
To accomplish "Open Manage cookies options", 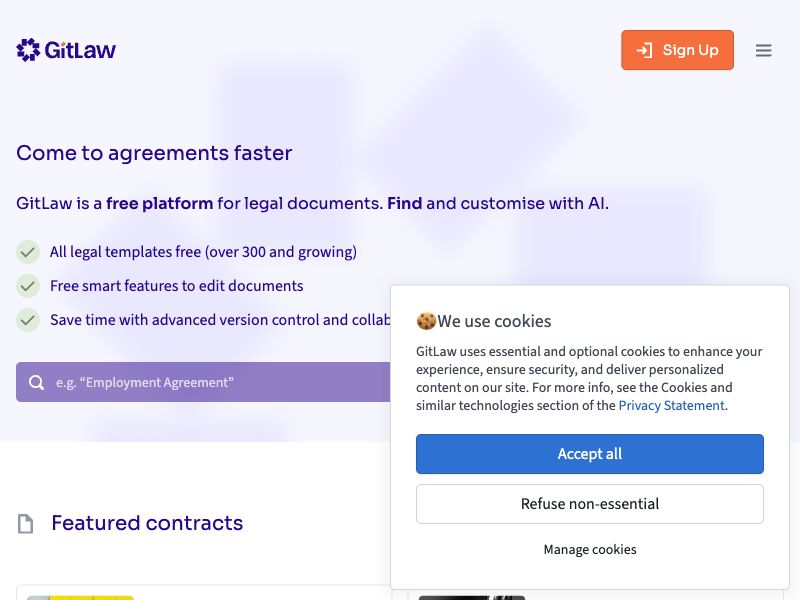I will 589,549.
